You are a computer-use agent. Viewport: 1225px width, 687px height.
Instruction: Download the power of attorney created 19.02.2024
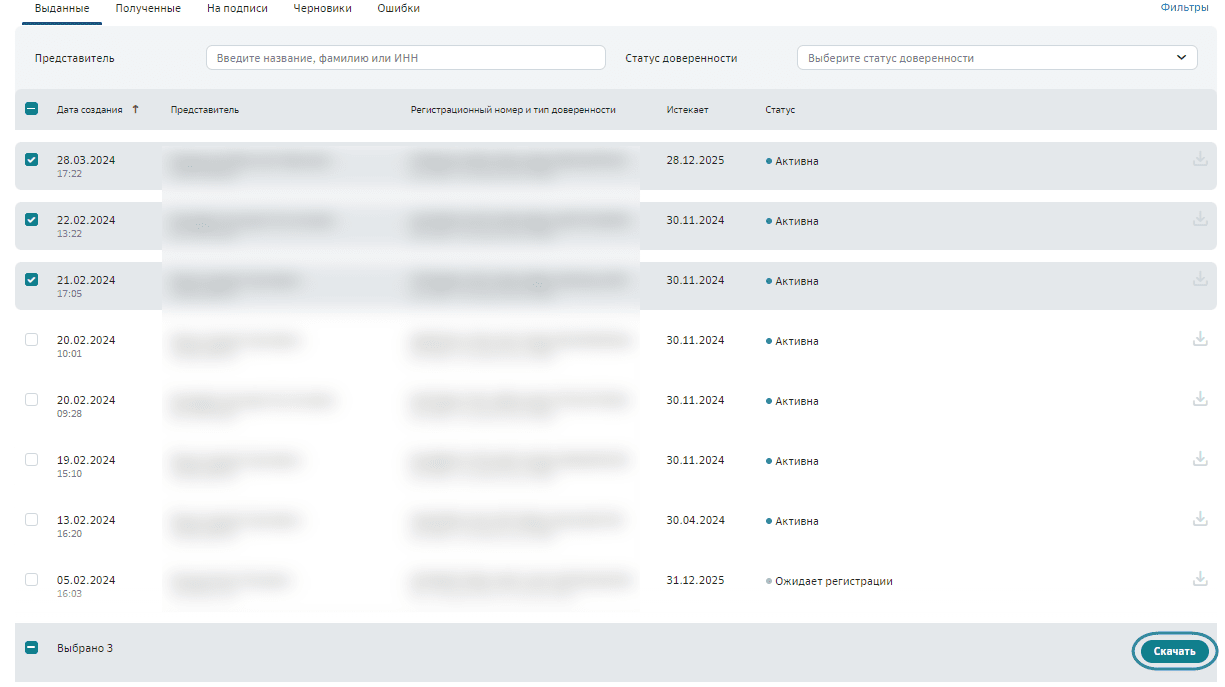[1200, 459]
